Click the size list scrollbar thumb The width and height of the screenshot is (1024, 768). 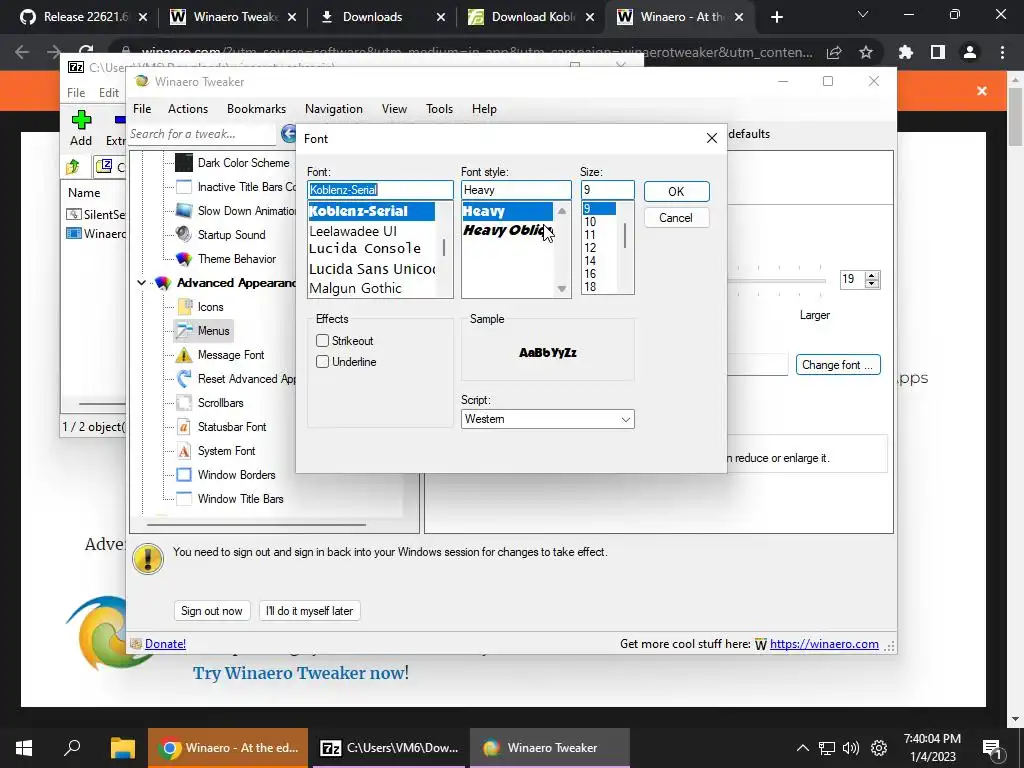[625, 235]
